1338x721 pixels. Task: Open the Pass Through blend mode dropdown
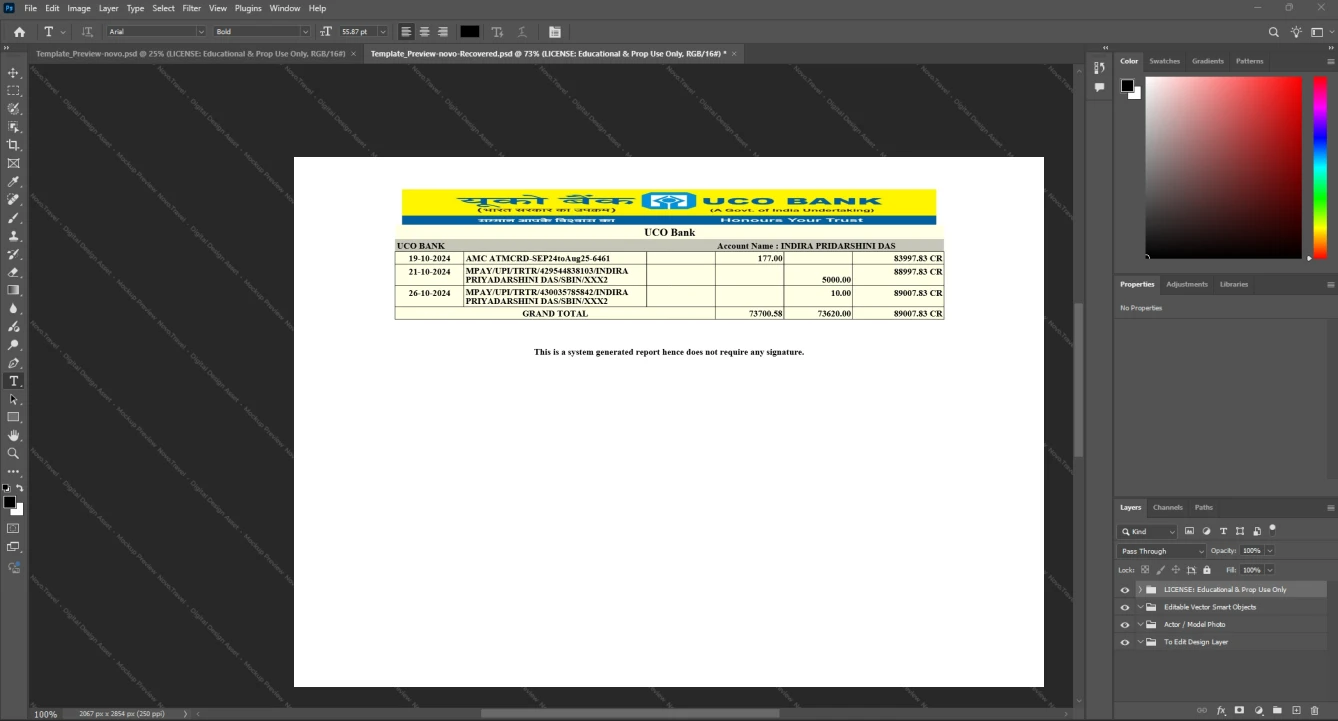pos(1162,551)
